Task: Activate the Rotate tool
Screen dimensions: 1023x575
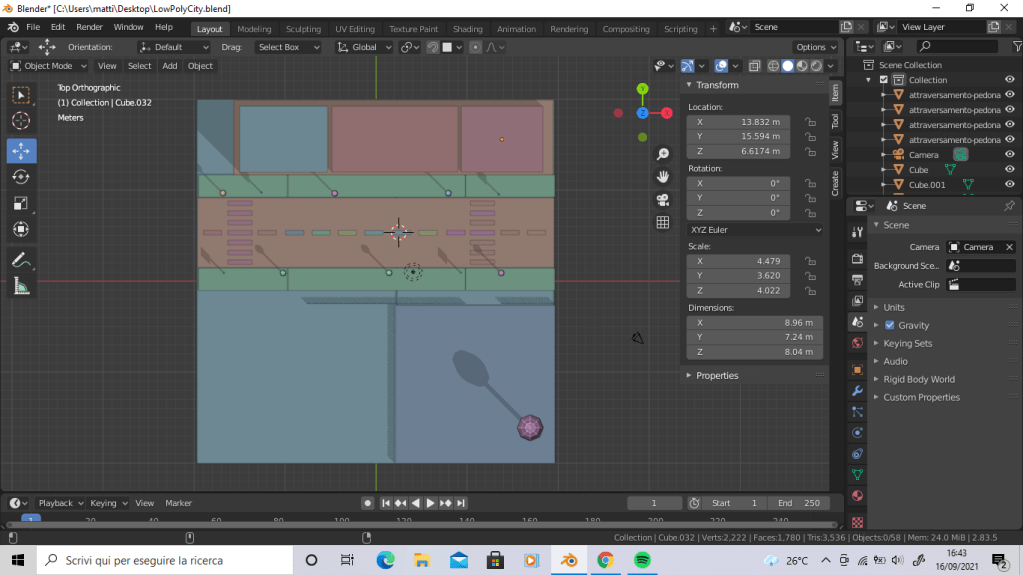Action: [x=21, y=177]
